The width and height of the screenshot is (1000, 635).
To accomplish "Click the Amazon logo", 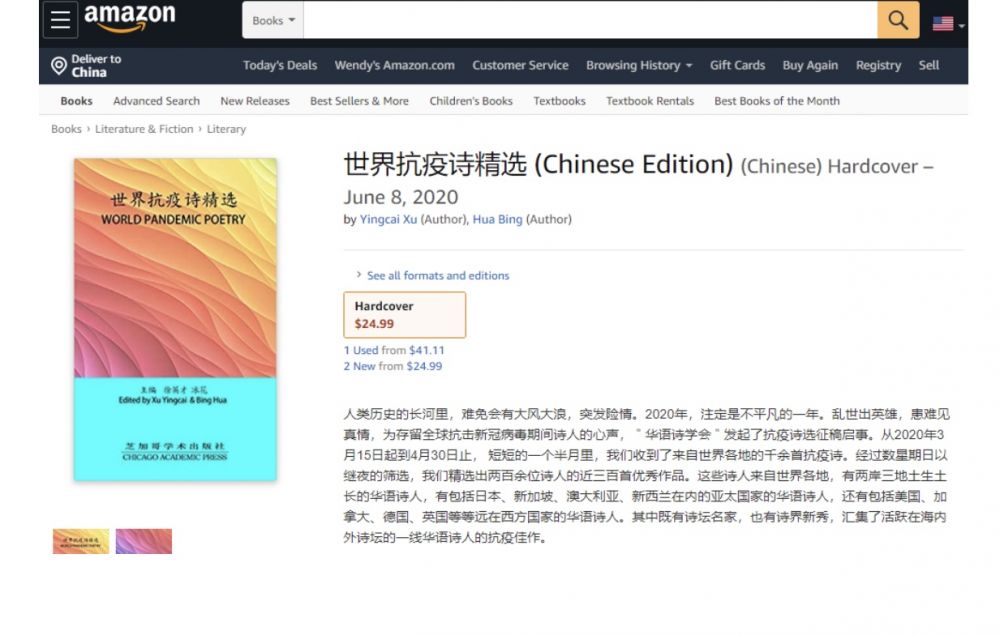I will tap(129, 19).
